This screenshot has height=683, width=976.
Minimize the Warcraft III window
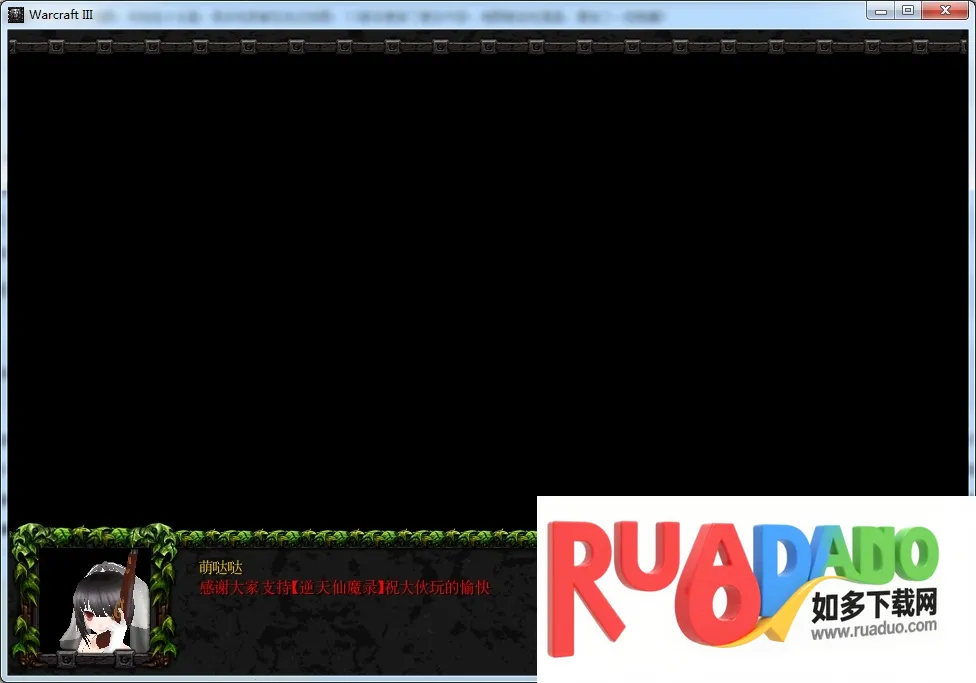point(880,11)
